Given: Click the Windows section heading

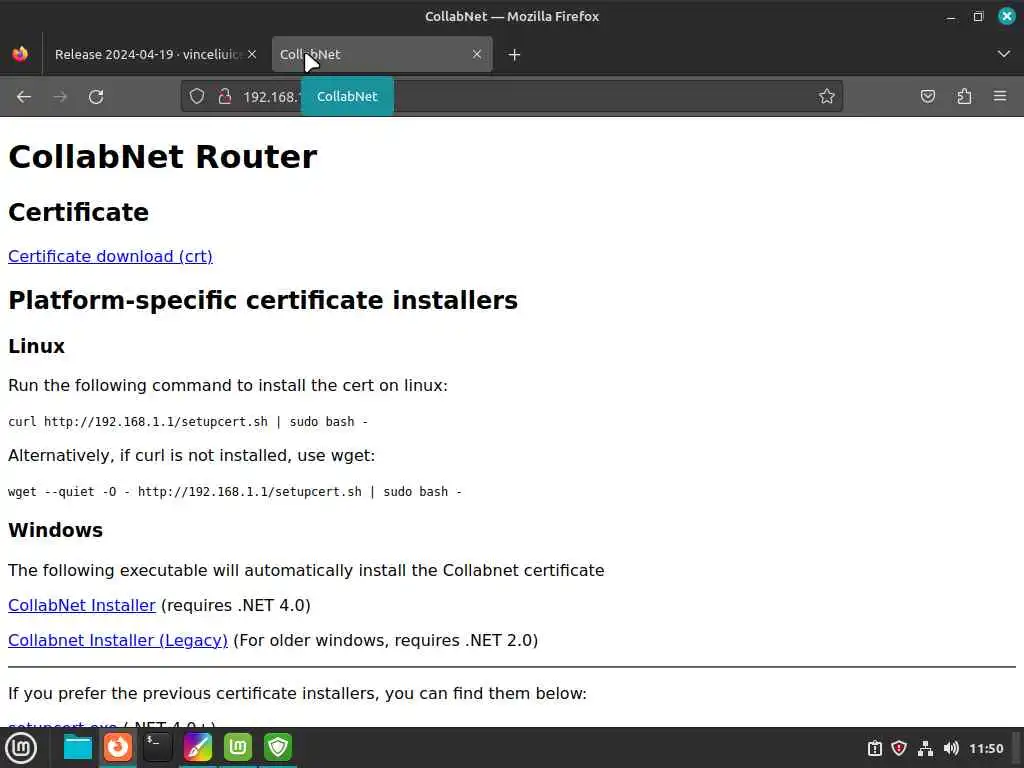Looking at the screenshot, I should (56, 530).
